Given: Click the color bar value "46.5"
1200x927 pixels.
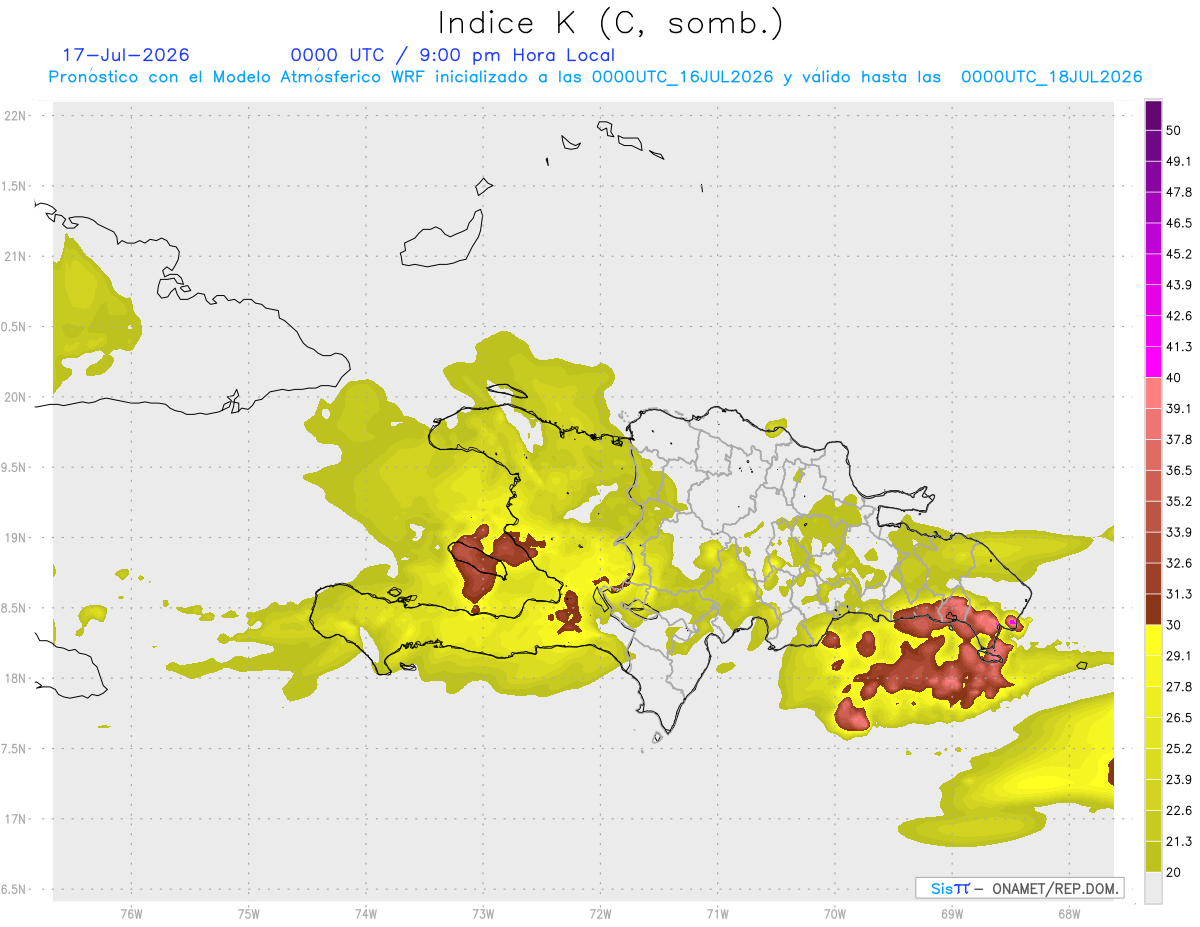Looking at the screenshot, I should tap(1178, 223).
